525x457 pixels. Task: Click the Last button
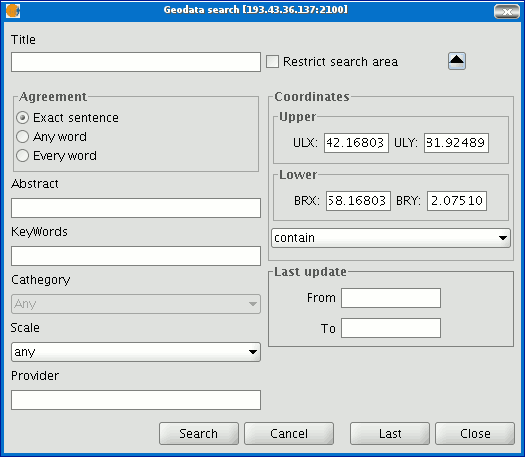390,434
